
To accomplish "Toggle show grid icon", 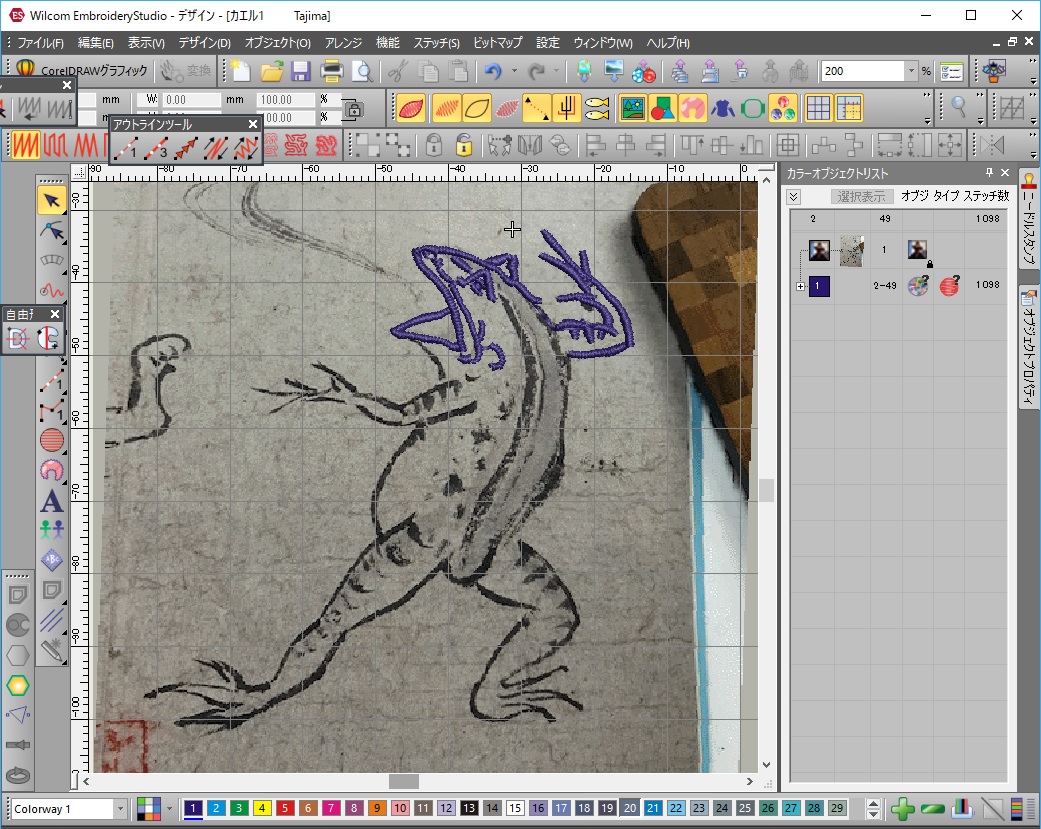I will (x=818, y=108).
